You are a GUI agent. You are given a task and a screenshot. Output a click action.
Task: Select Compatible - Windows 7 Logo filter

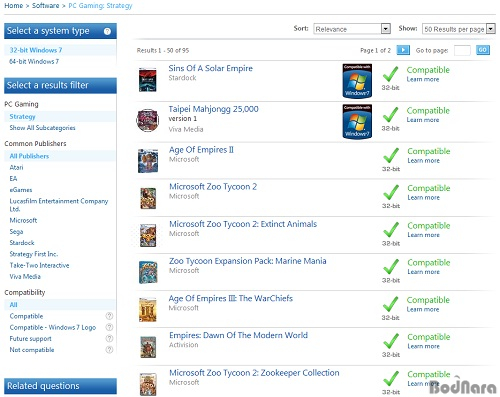click(x=53, y=327)
